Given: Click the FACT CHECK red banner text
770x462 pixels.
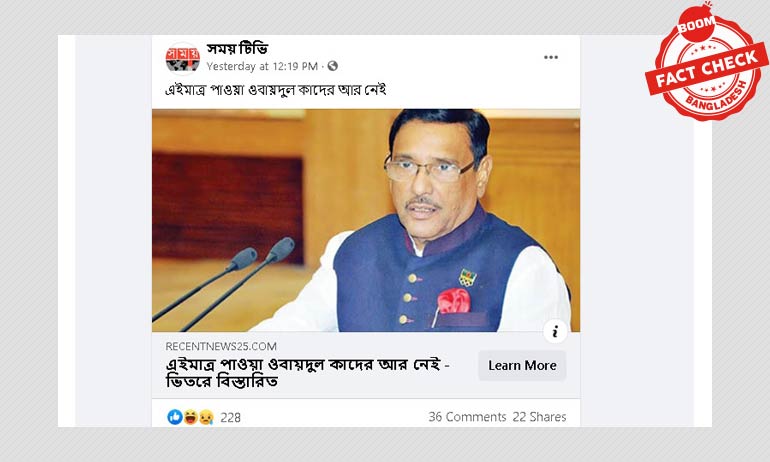Looking at the screenshot, I should 706,70.
